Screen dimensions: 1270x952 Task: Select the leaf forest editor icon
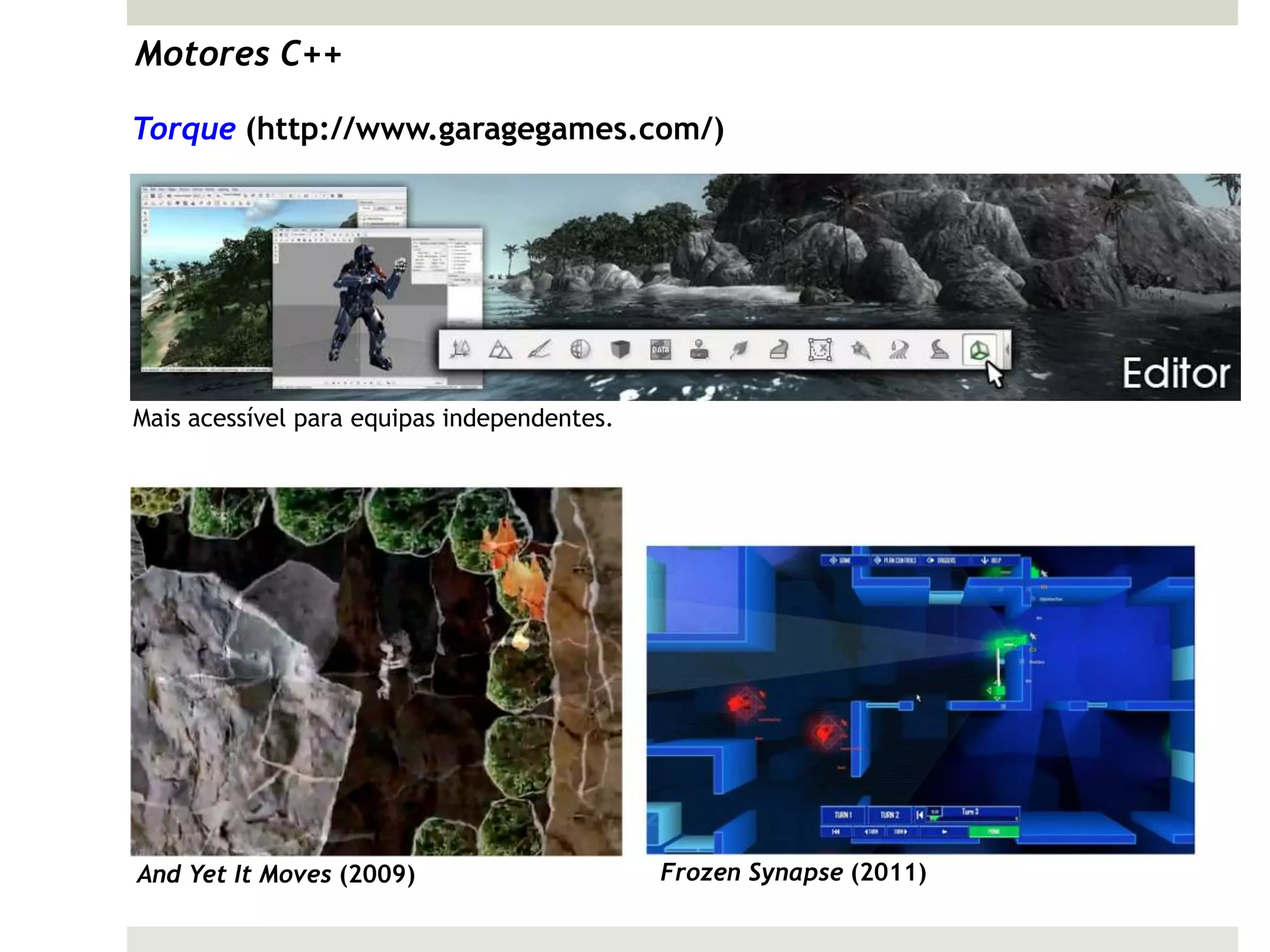739,350
